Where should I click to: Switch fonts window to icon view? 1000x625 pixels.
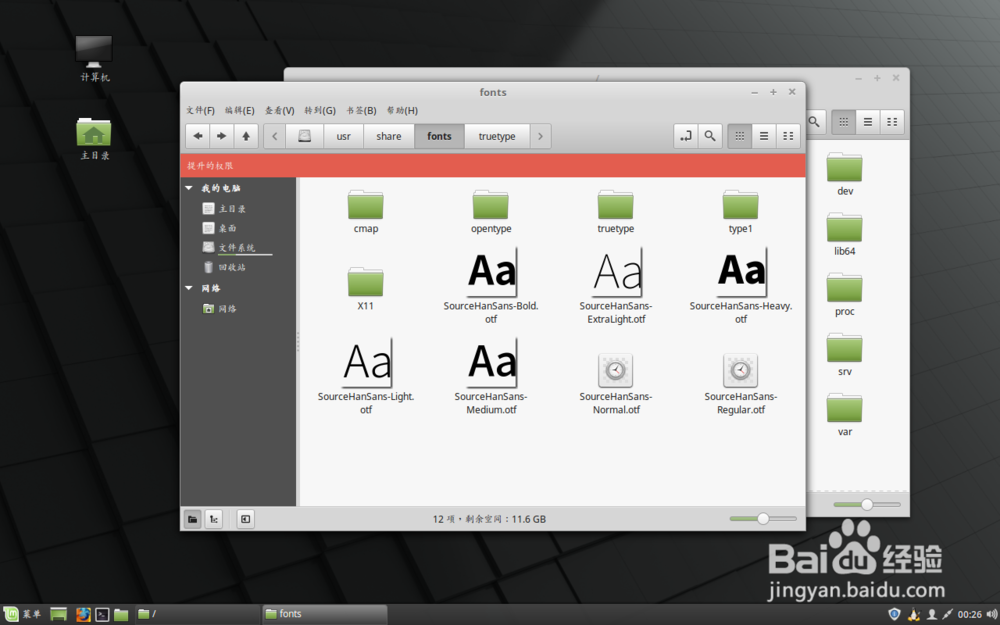[x=740, y=136]
